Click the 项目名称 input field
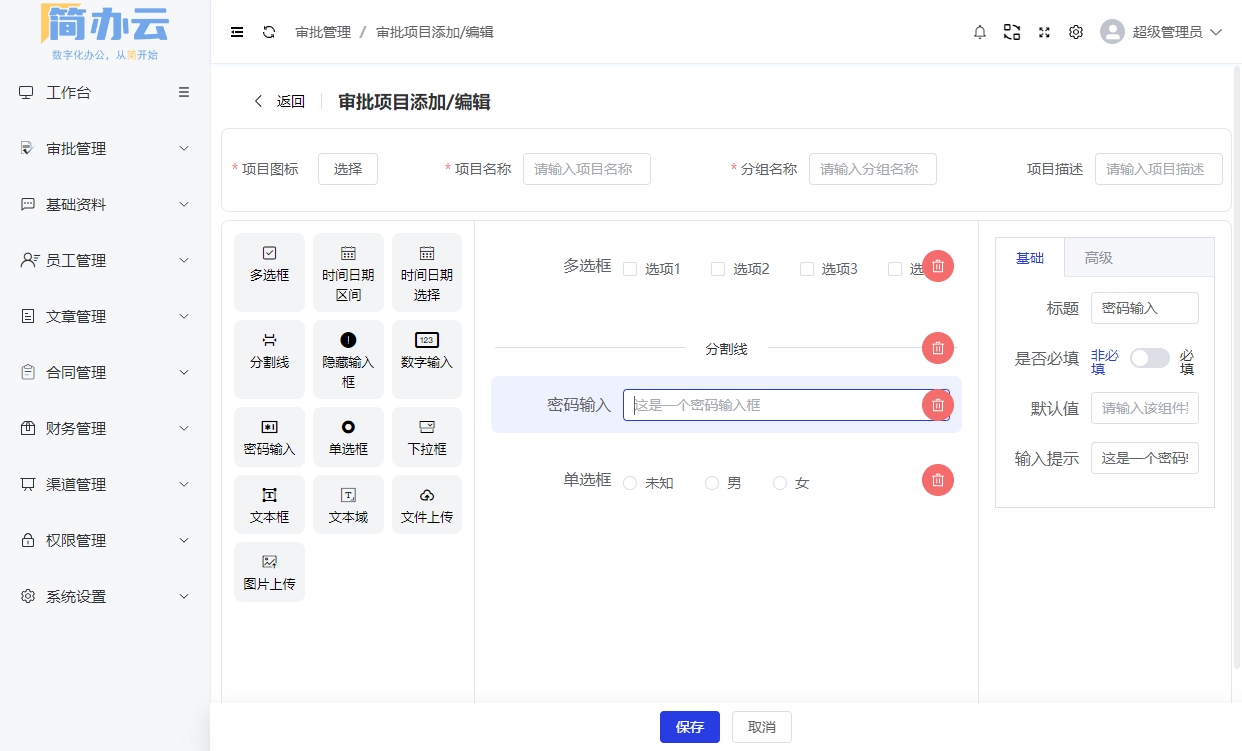 586,168
